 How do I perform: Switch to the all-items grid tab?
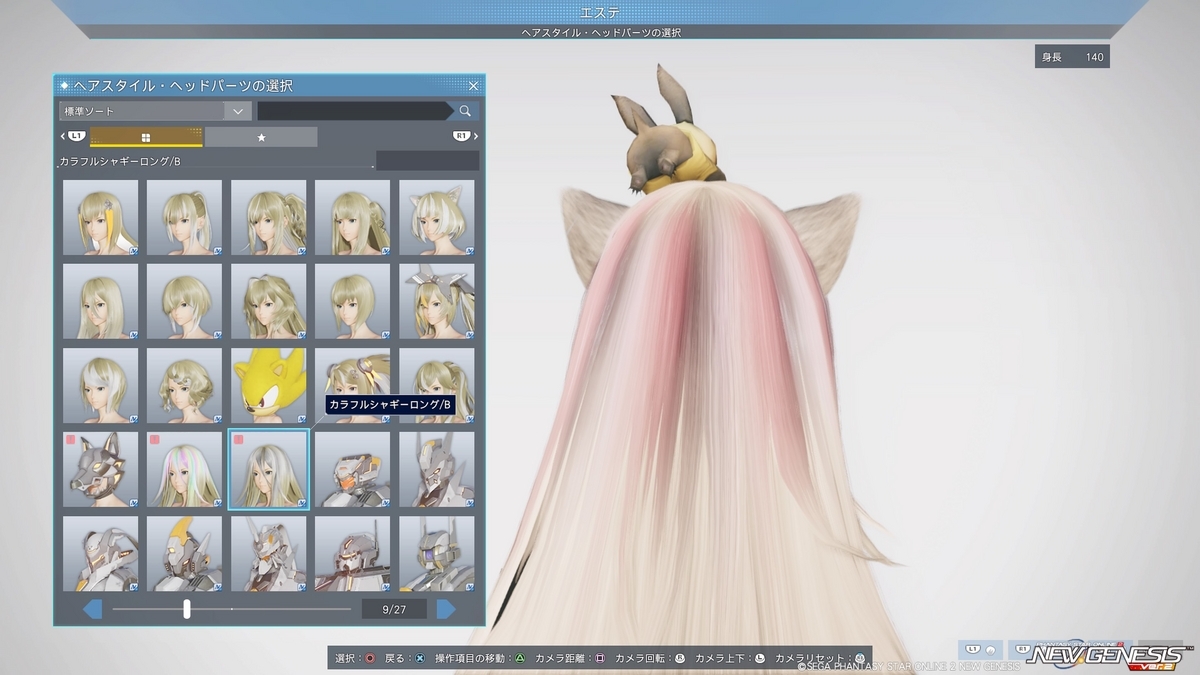(146, 137)
